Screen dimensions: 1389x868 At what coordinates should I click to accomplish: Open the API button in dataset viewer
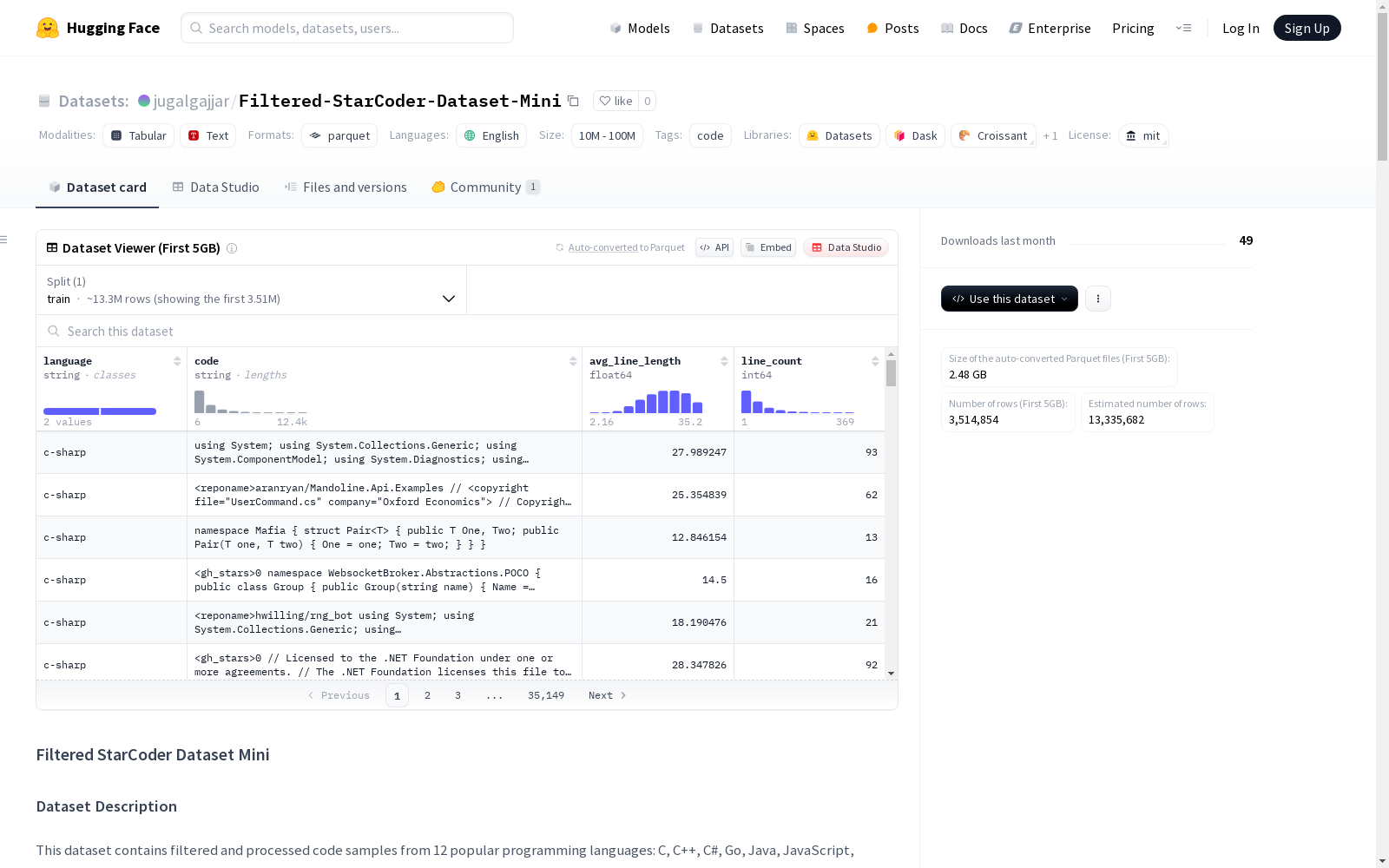click(x=714, y=247)
